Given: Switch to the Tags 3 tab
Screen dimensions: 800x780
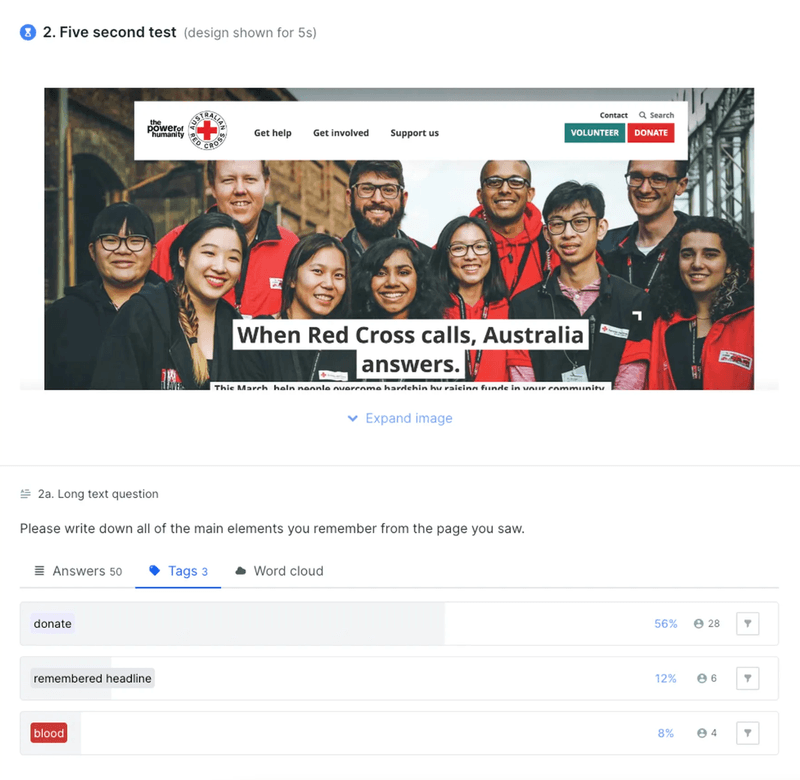Looking at the screenshot, I should coord(178,571).
